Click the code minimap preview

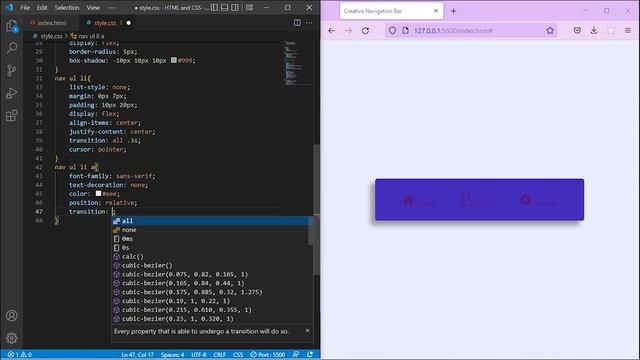click(x=297, y=62)
